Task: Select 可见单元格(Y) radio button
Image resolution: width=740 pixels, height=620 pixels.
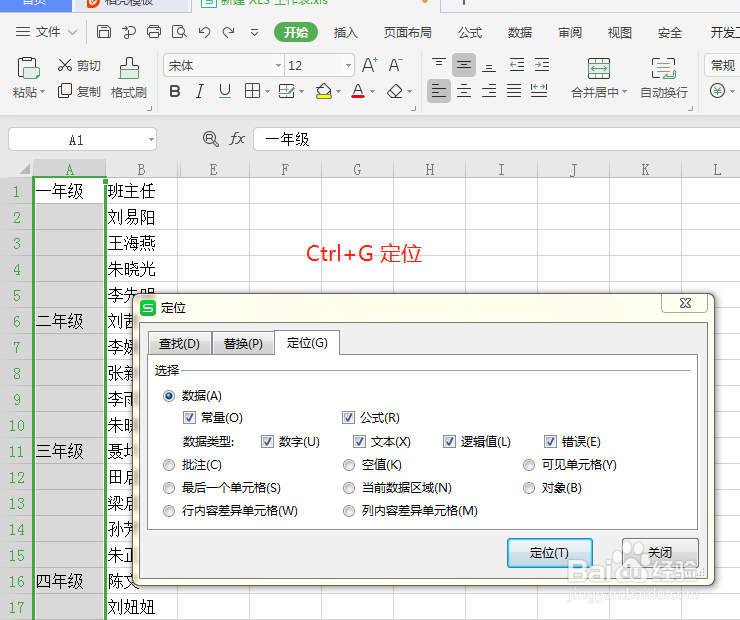Action: tap(529, 465)
